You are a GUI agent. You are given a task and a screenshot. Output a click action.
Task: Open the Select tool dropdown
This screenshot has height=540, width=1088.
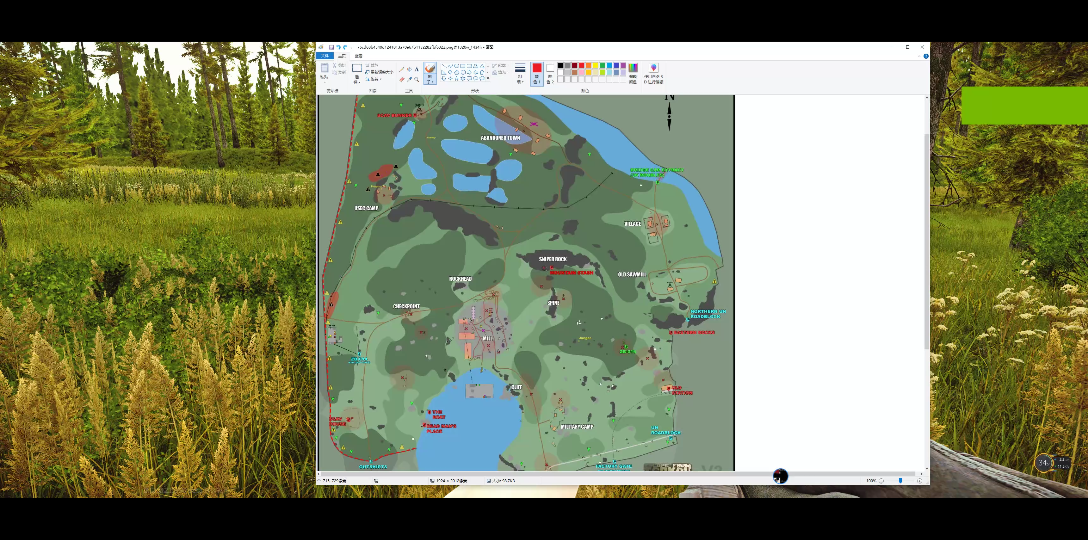(357, 80)
